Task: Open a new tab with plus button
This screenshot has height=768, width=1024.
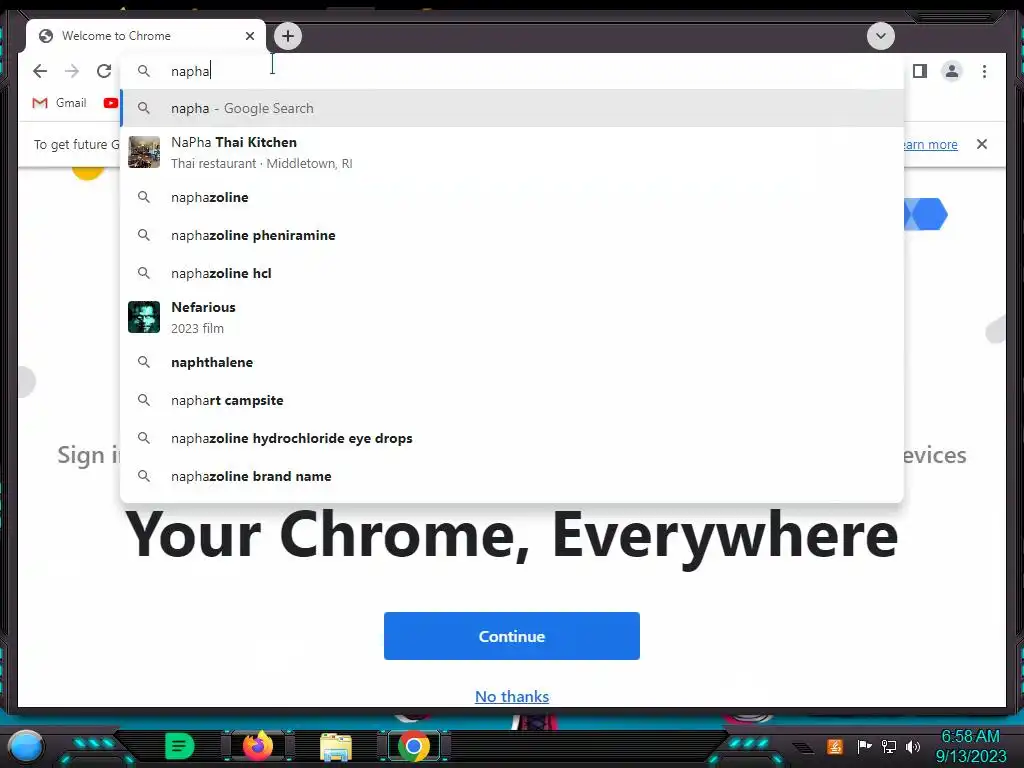Action: click(288, 36)
